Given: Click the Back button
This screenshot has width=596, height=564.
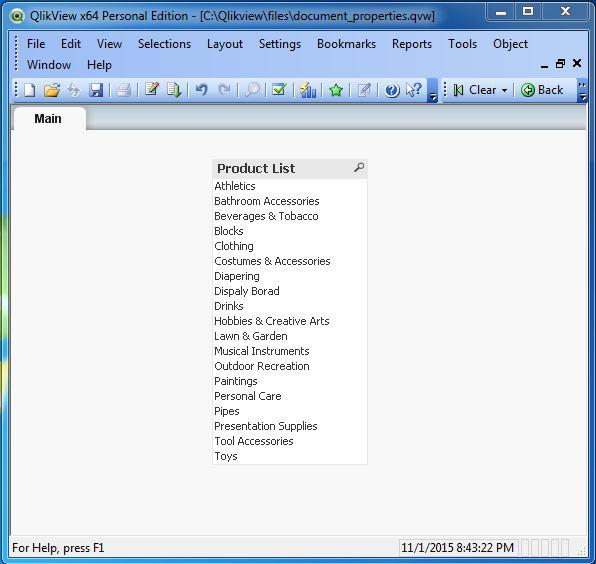Looking at the screenshot, I should pyautogui.click(x=542, y=90).
